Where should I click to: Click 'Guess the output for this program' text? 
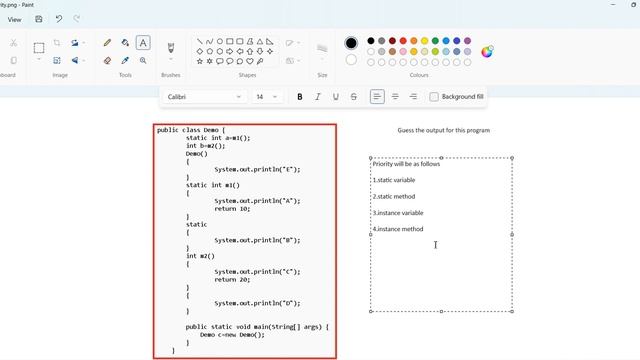point(444,130)
